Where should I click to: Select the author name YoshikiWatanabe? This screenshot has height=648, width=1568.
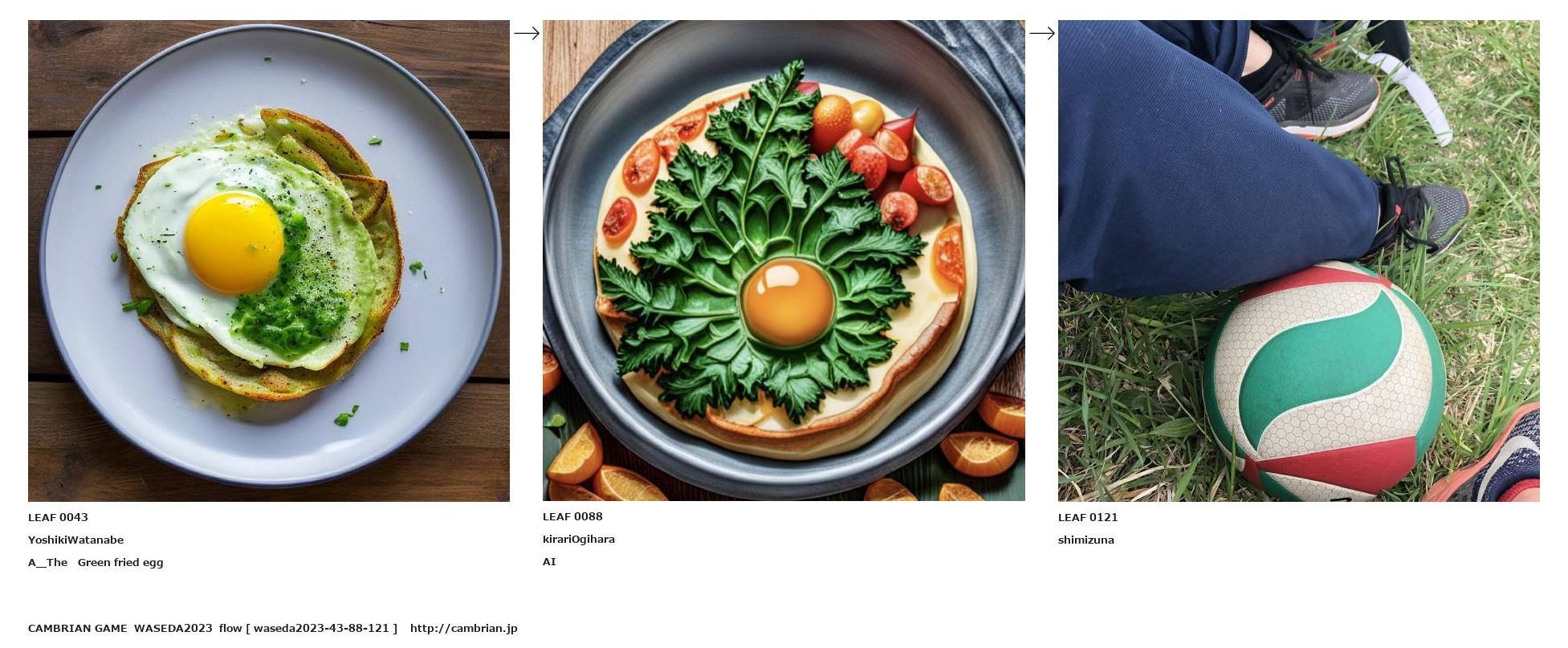coord(75,540)
